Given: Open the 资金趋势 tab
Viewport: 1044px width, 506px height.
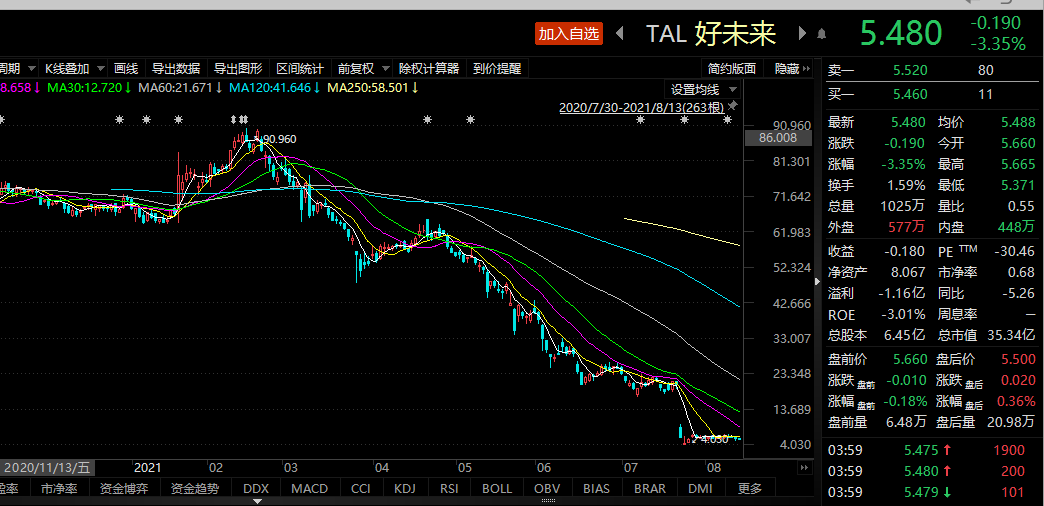Looking at the screenshot, I should pyautogui.click(x=194, y=489).
